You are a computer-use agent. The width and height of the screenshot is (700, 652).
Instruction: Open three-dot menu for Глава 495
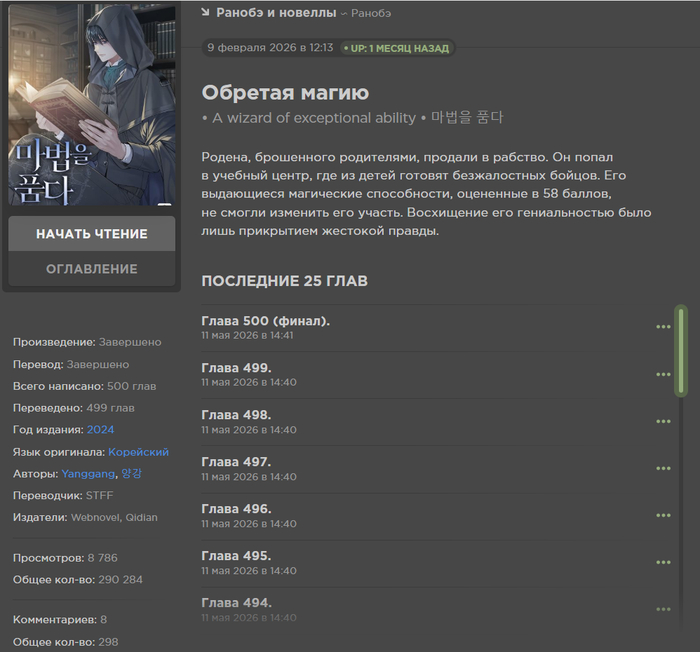click(x=663, y=562)
